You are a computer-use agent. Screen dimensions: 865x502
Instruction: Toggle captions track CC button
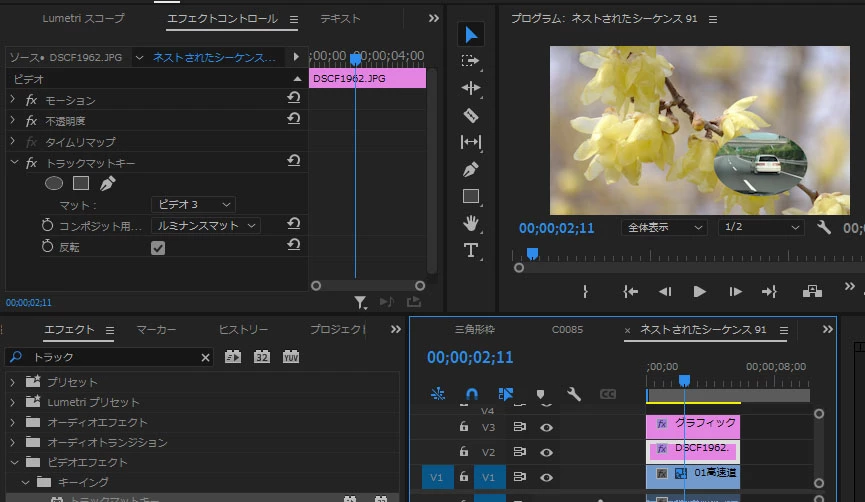[x=607, y=394]
